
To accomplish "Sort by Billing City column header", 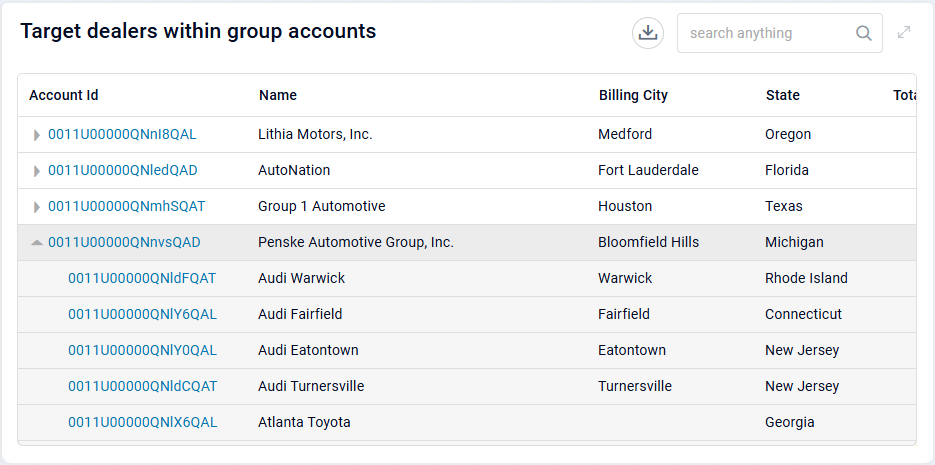I will (633, 96).
